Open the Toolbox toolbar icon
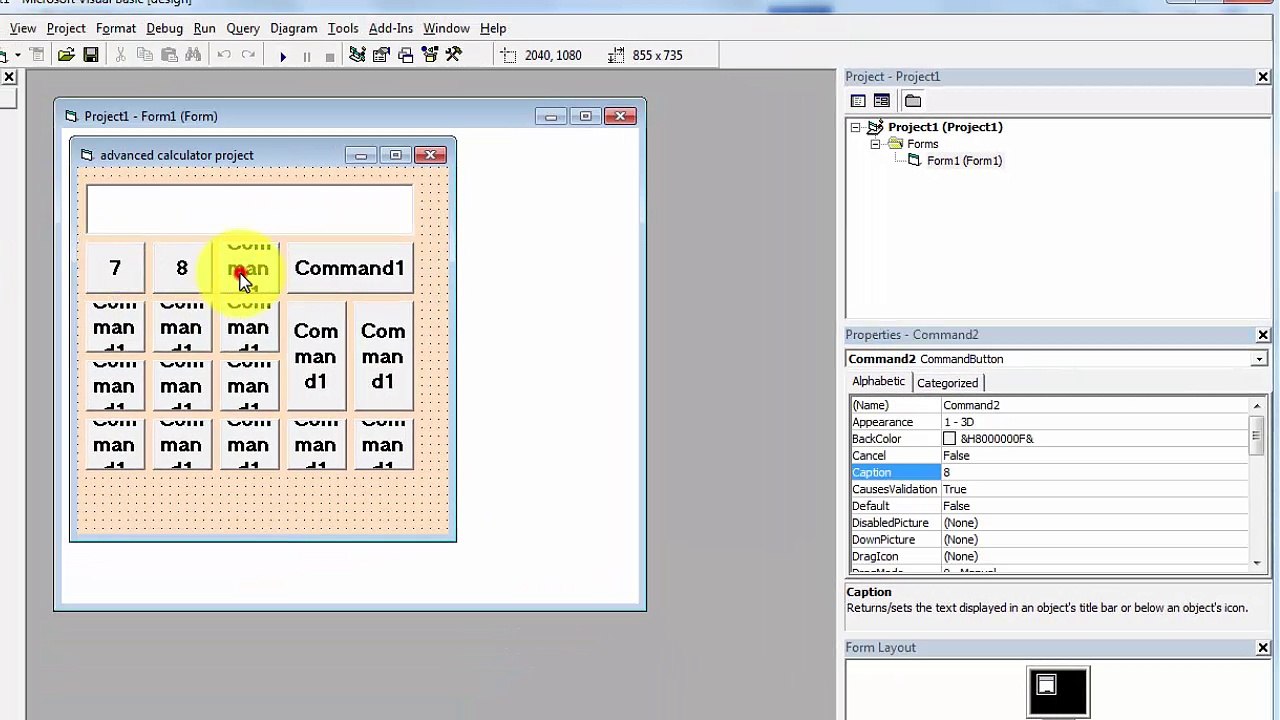This screenshot has width=1280, height=720. point(453,55)
